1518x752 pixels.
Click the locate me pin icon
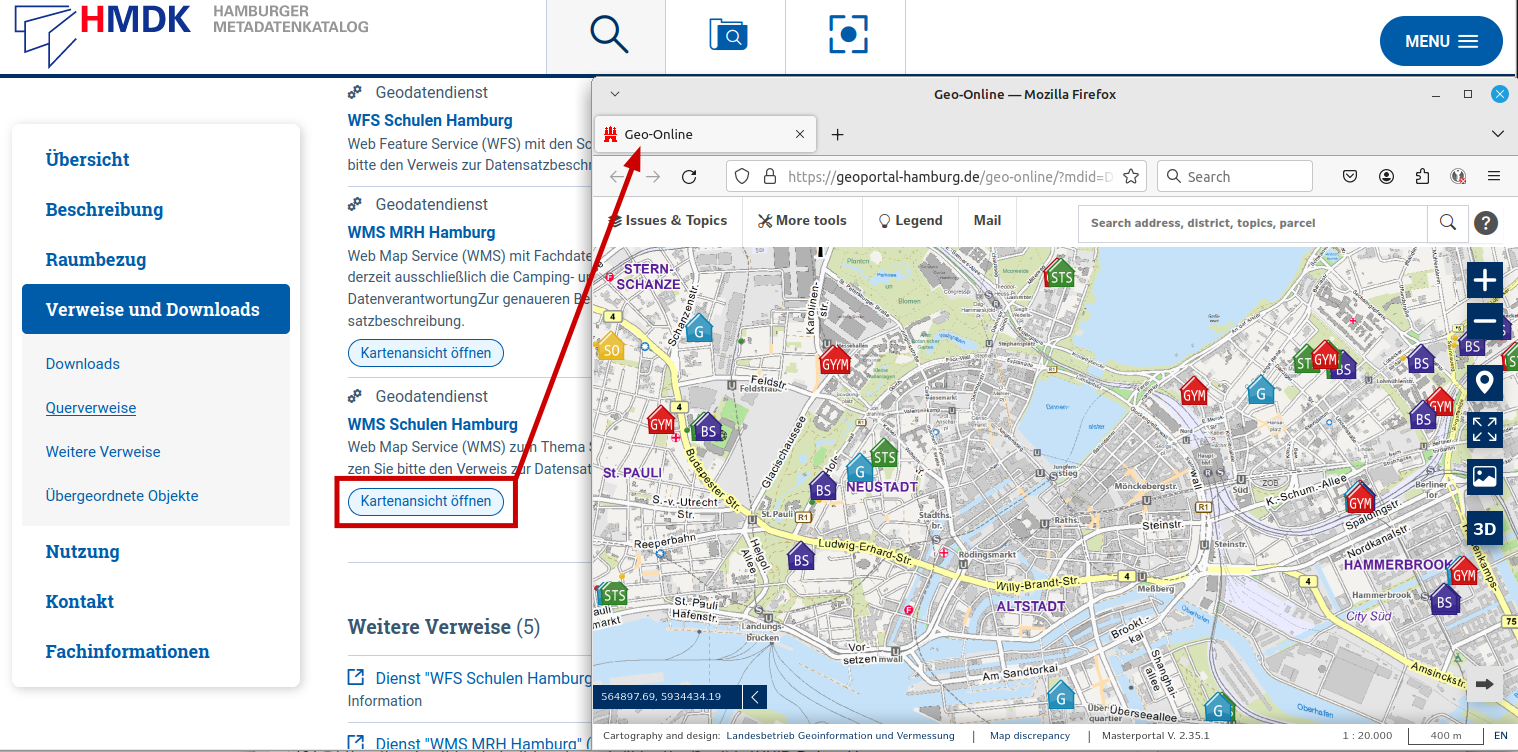click(x=1485, y=383)
